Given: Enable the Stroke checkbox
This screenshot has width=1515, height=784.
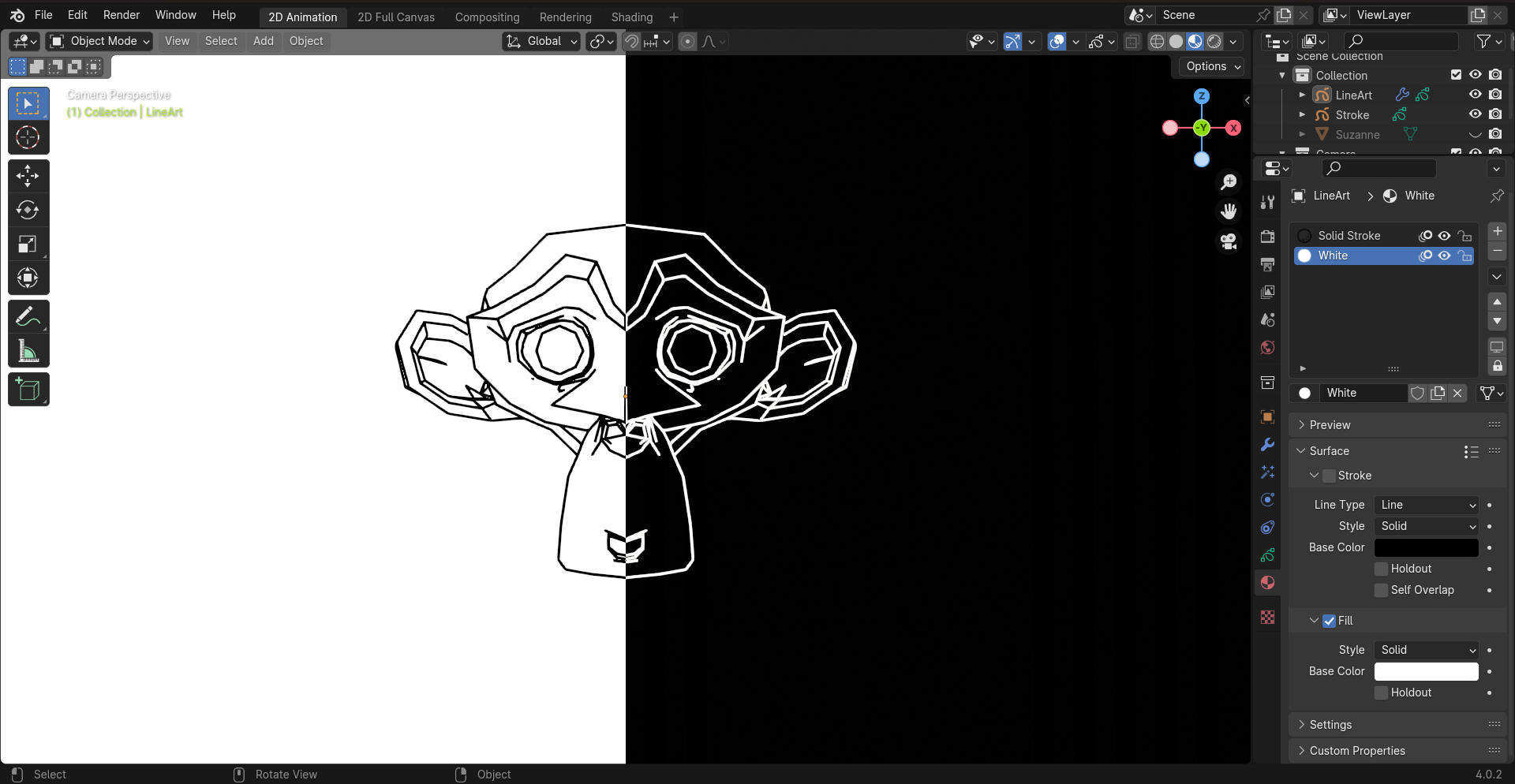Looking at the screenshot, I should point(1330,476).
